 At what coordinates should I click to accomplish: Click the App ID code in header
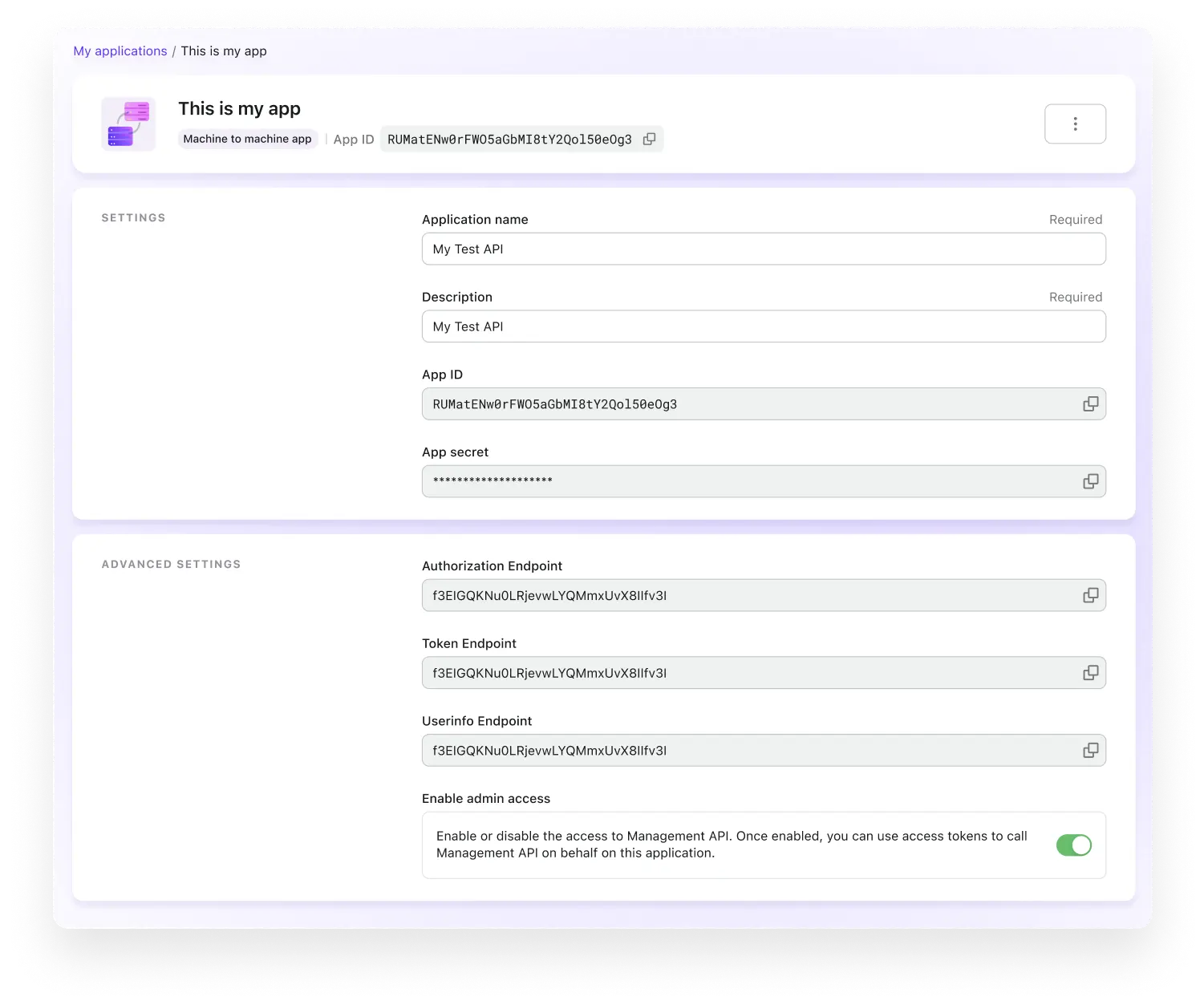[x=509, y=140]
